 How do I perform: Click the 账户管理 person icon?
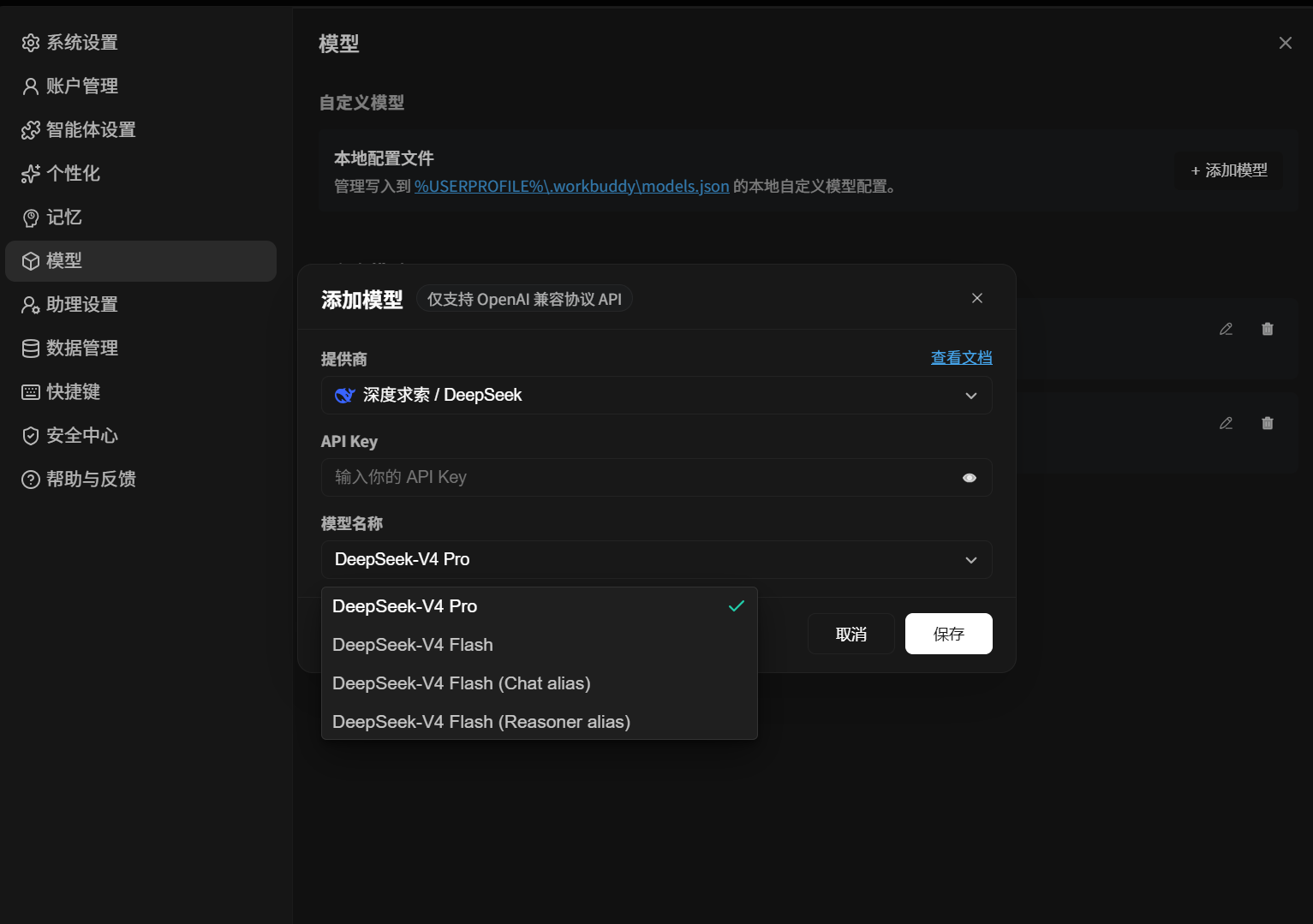point(31,86)
